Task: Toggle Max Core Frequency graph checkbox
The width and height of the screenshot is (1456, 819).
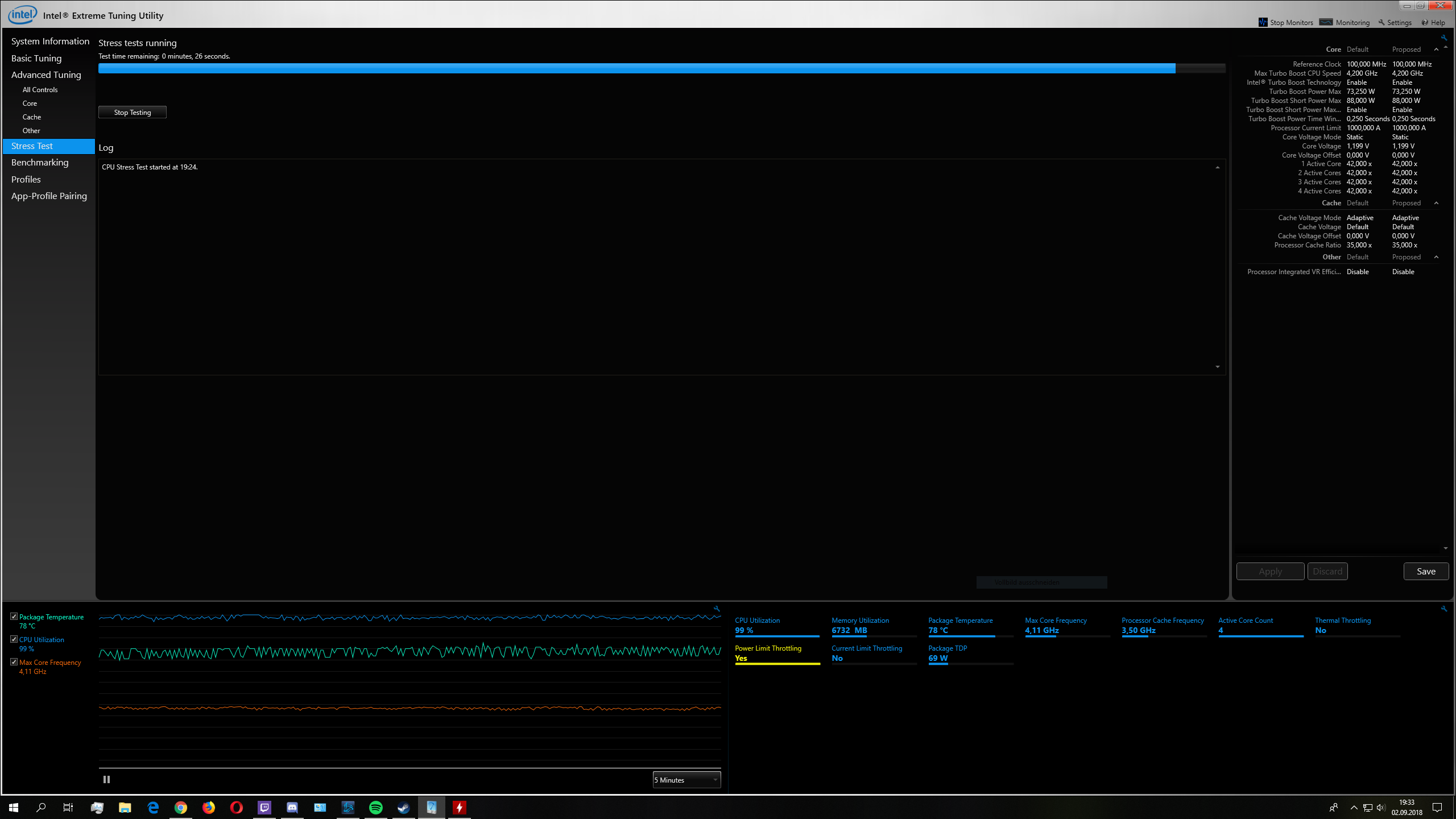Action: tap(14, 662)
